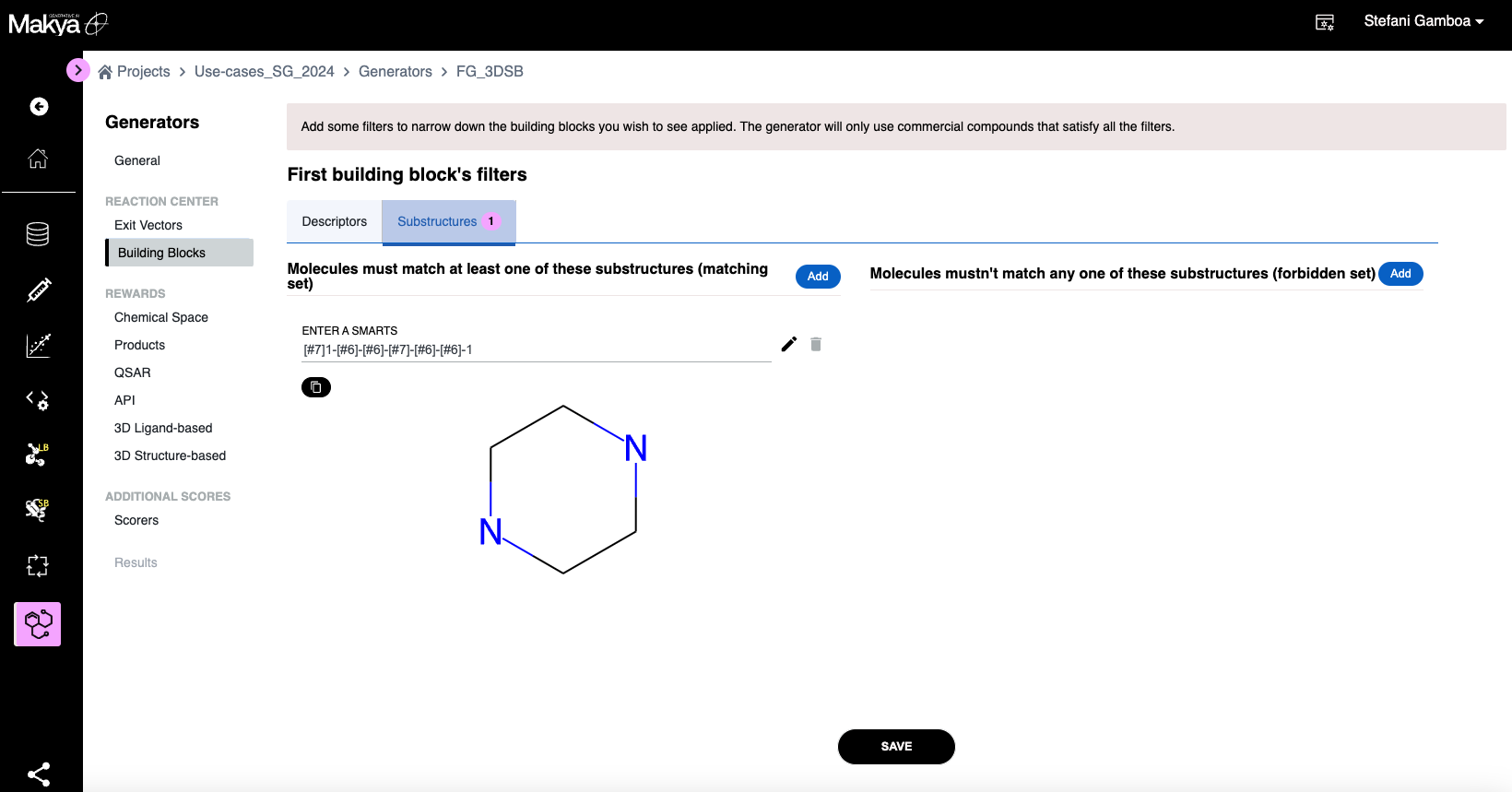Image resolution: width=1512 pixels, height=792 pixels.
Task: Copy the SMARTS with the copy icon
Action: pos(316,387)
